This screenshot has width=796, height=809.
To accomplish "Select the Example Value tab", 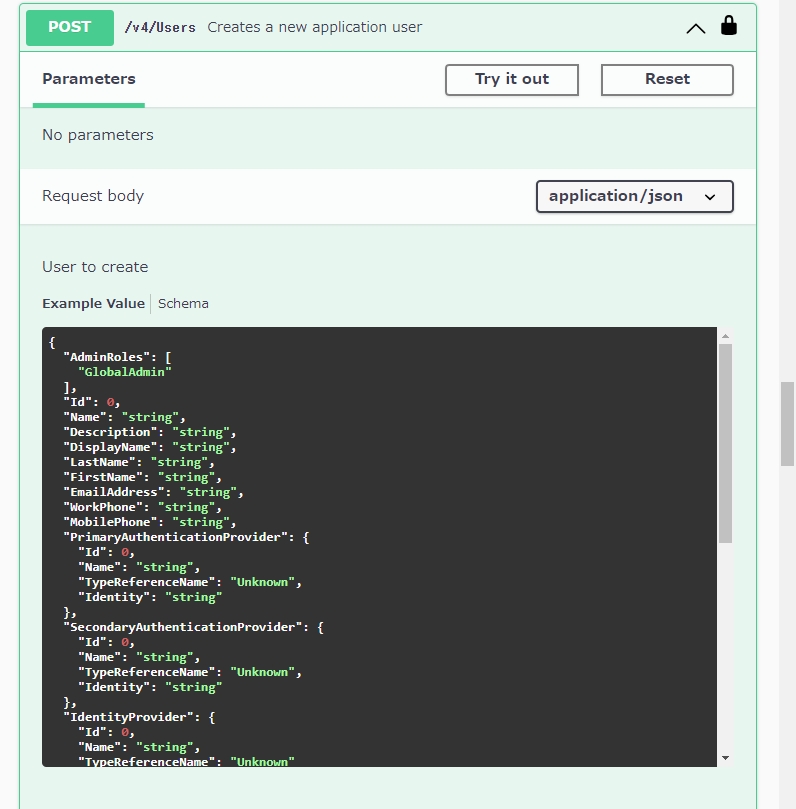I will point(93,303).
